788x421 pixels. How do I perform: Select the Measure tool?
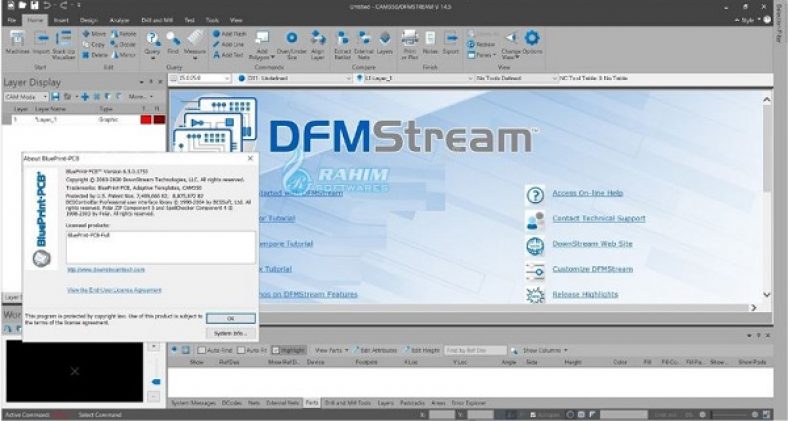195,44
